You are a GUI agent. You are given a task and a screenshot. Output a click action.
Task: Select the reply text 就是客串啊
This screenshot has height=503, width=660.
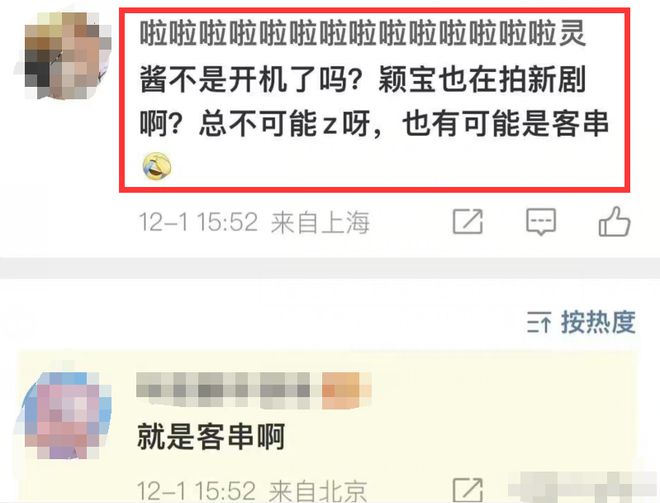(x=211, y=436)
